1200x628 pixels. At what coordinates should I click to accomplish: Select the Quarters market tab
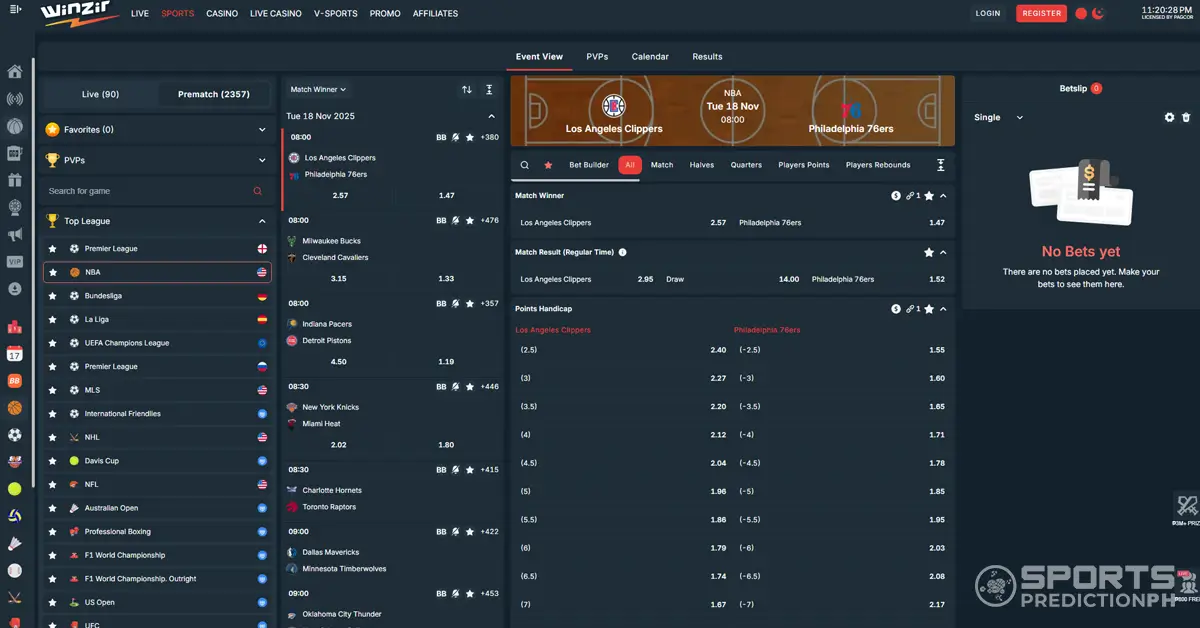tap(746, 165)
